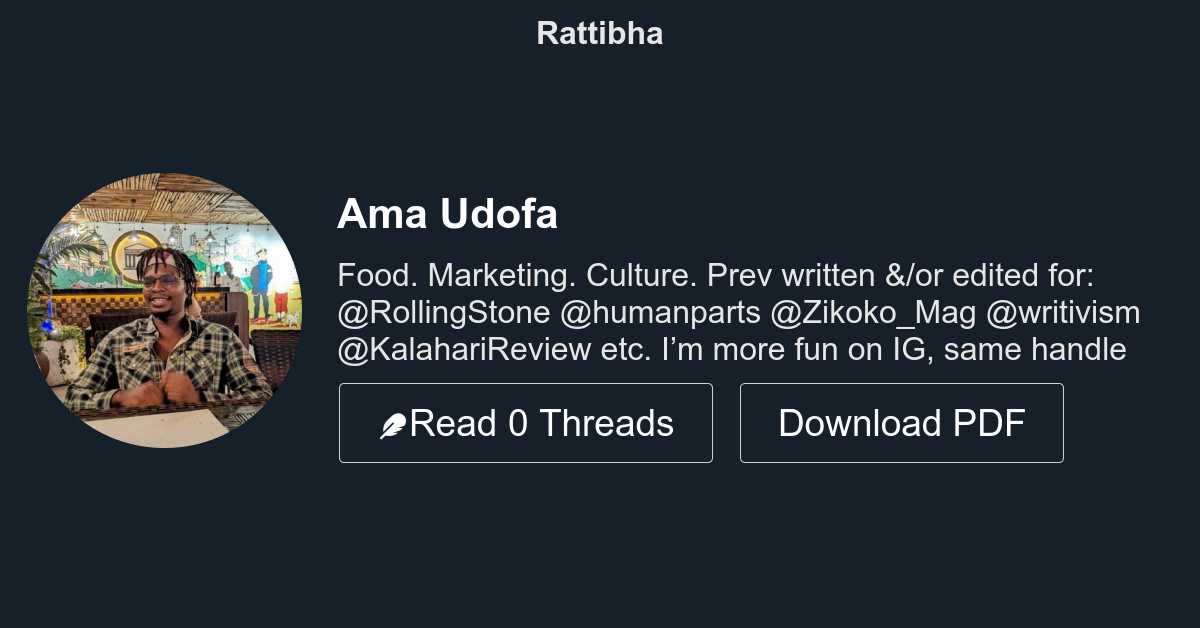1200x628 pixels.
Task: Open Ama Udofa's profile picture
Action: pyautogui.click(x=165, y=307)
